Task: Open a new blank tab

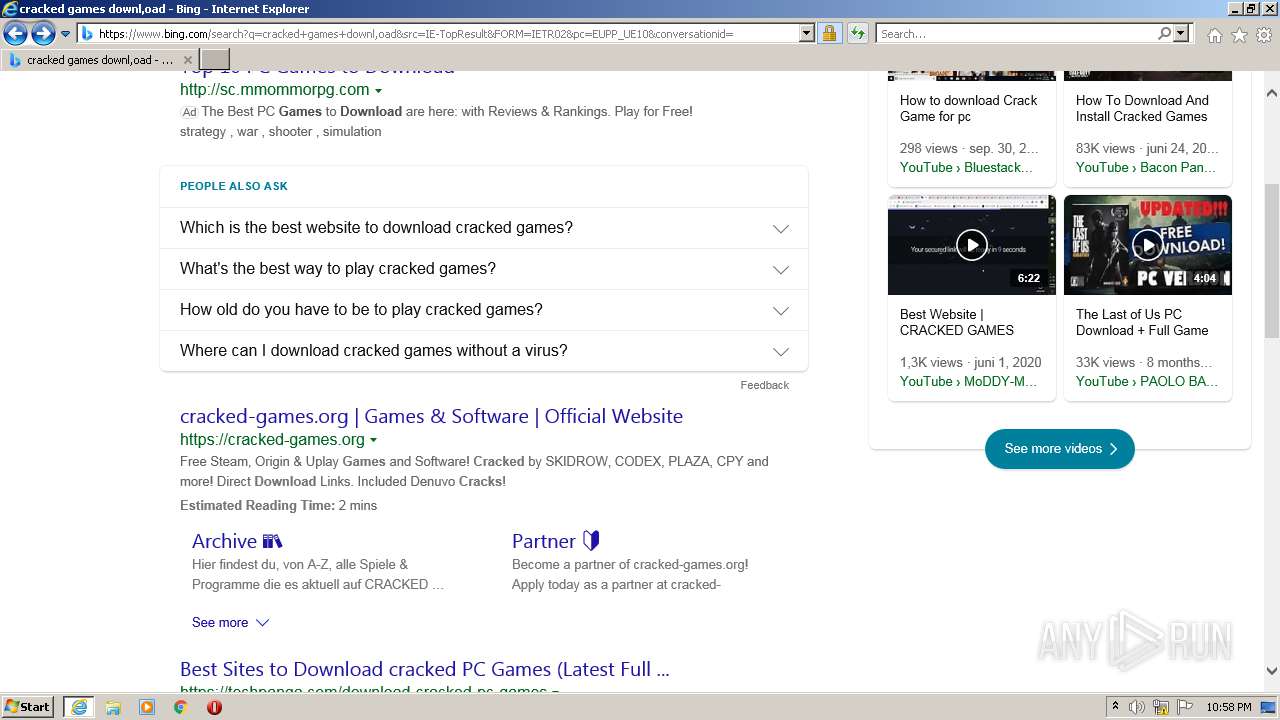Action: 215,60
